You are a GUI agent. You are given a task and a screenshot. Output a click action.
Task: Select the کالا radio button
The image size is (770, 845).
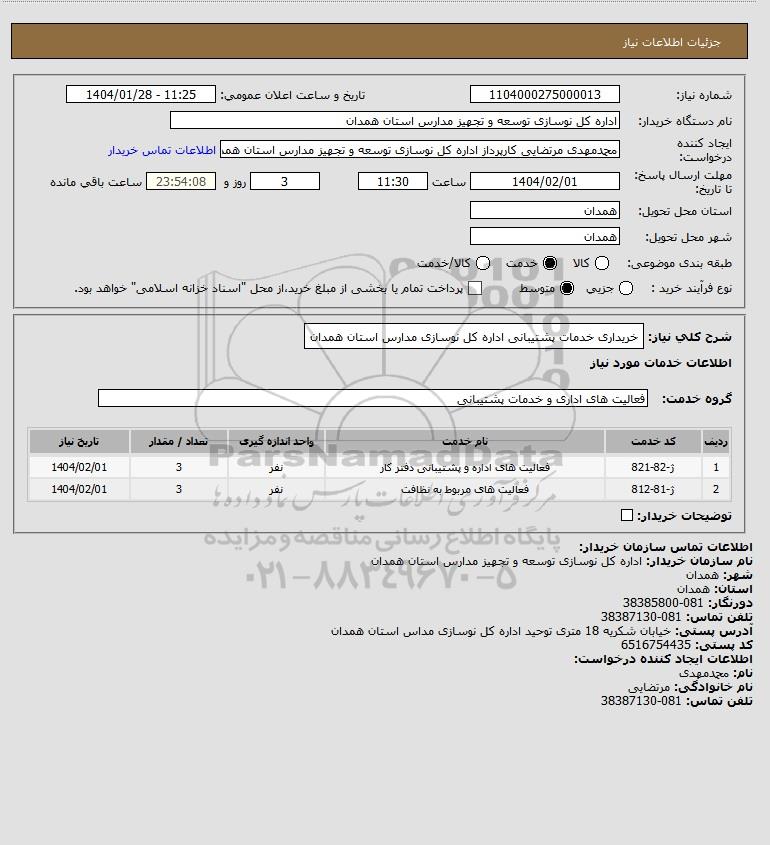click(x=602, y=263)
